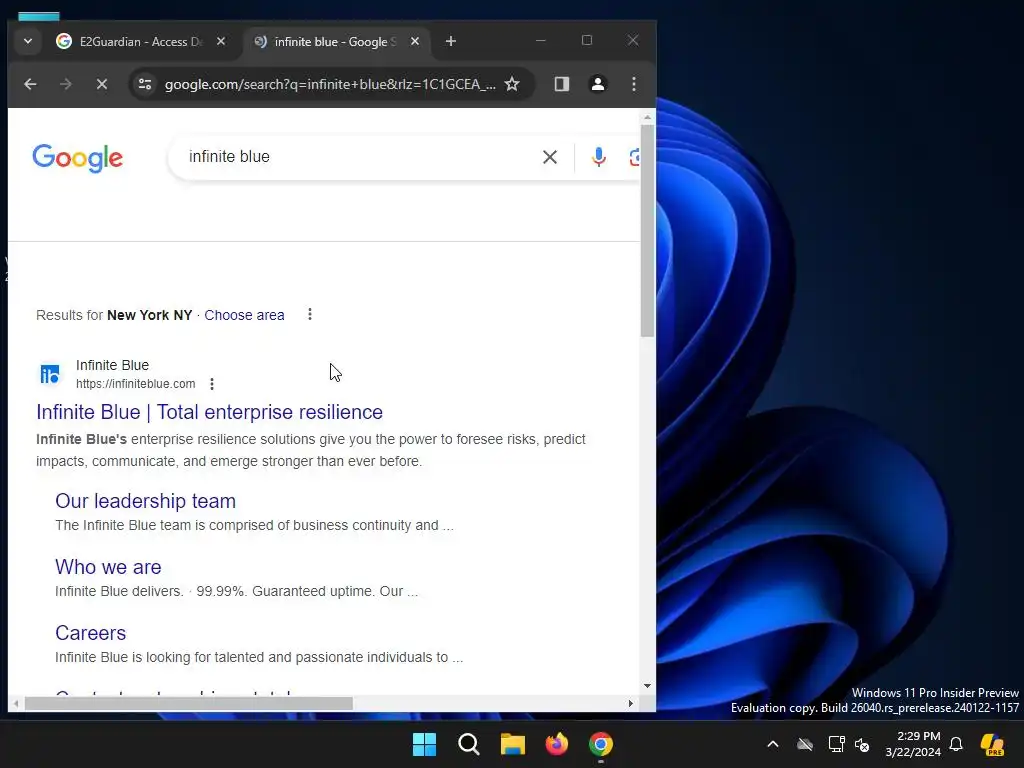Click Infinite Blue site name text

coord(112,365)
